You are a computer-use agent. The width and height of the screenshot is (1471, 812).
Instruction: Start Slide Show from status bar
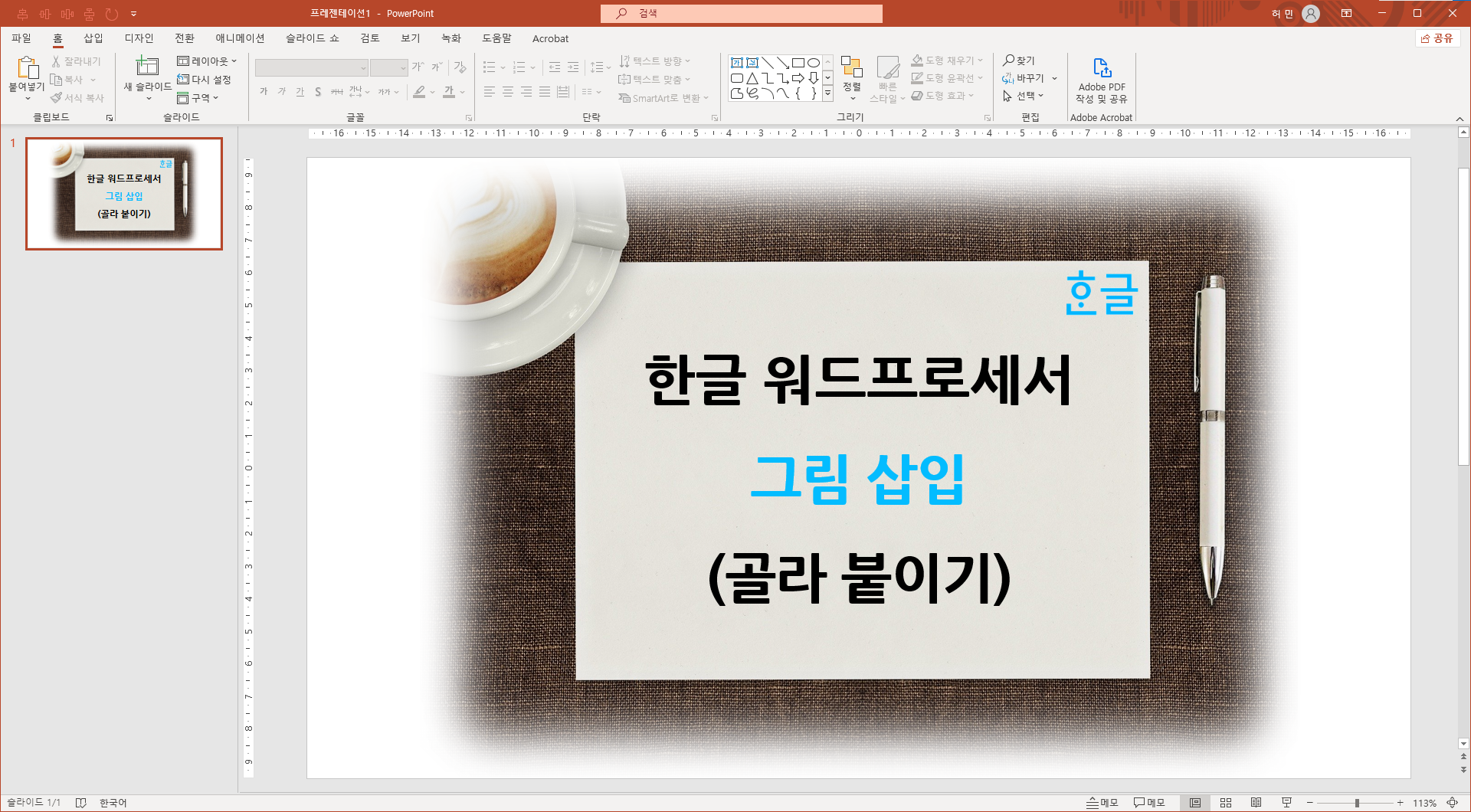1287,803
